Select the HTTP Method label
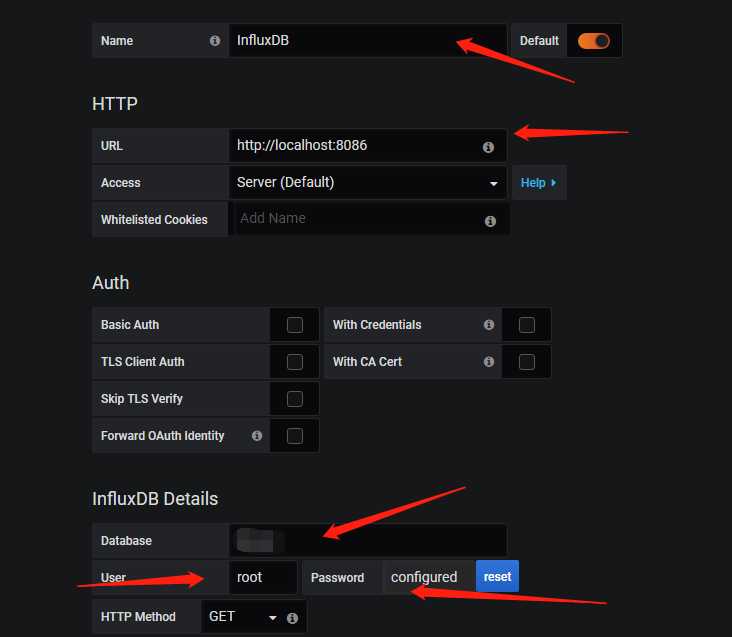 click(138, 616)
